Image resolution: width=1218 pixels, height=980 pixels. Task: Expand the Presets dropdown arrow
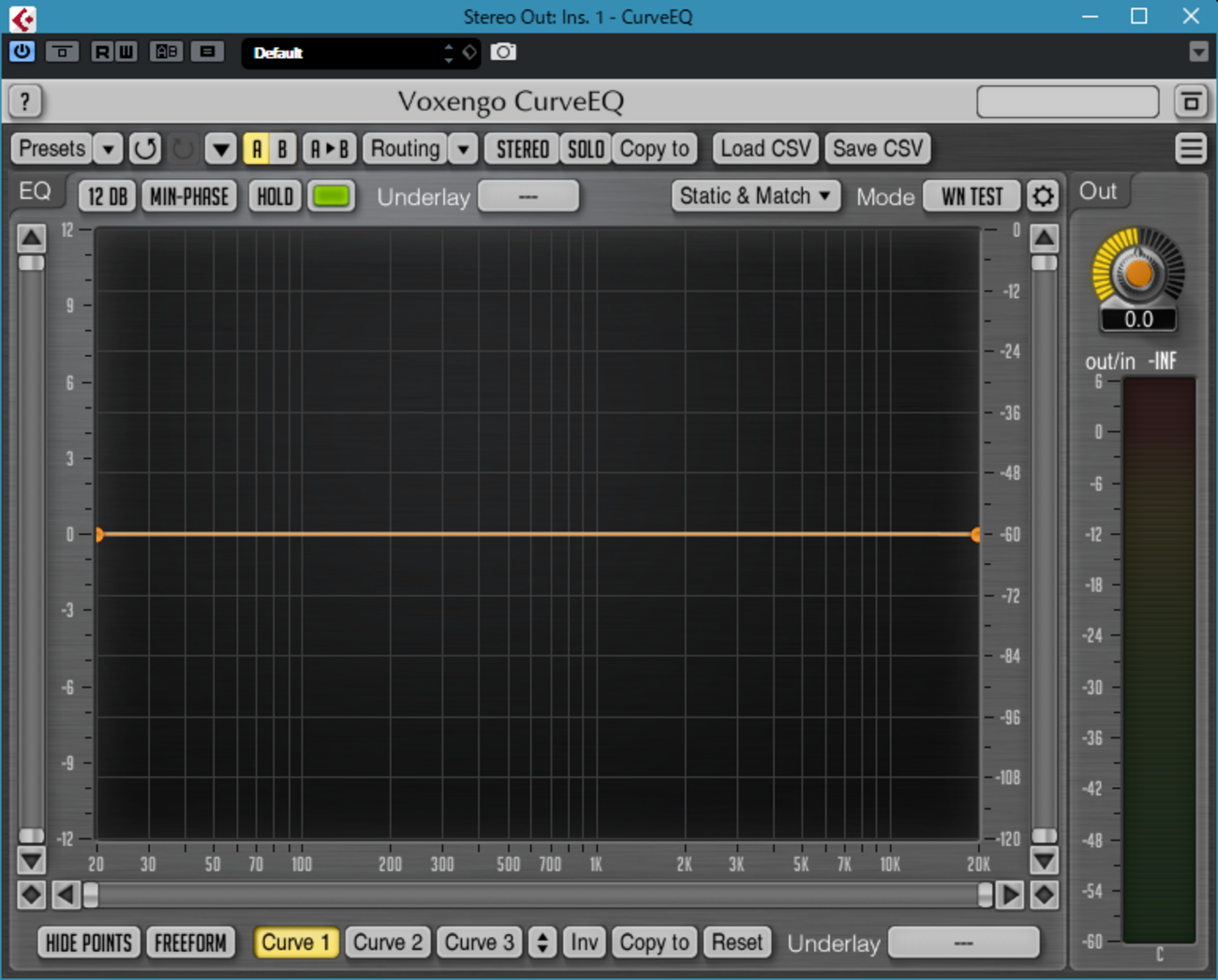point(109,149)
